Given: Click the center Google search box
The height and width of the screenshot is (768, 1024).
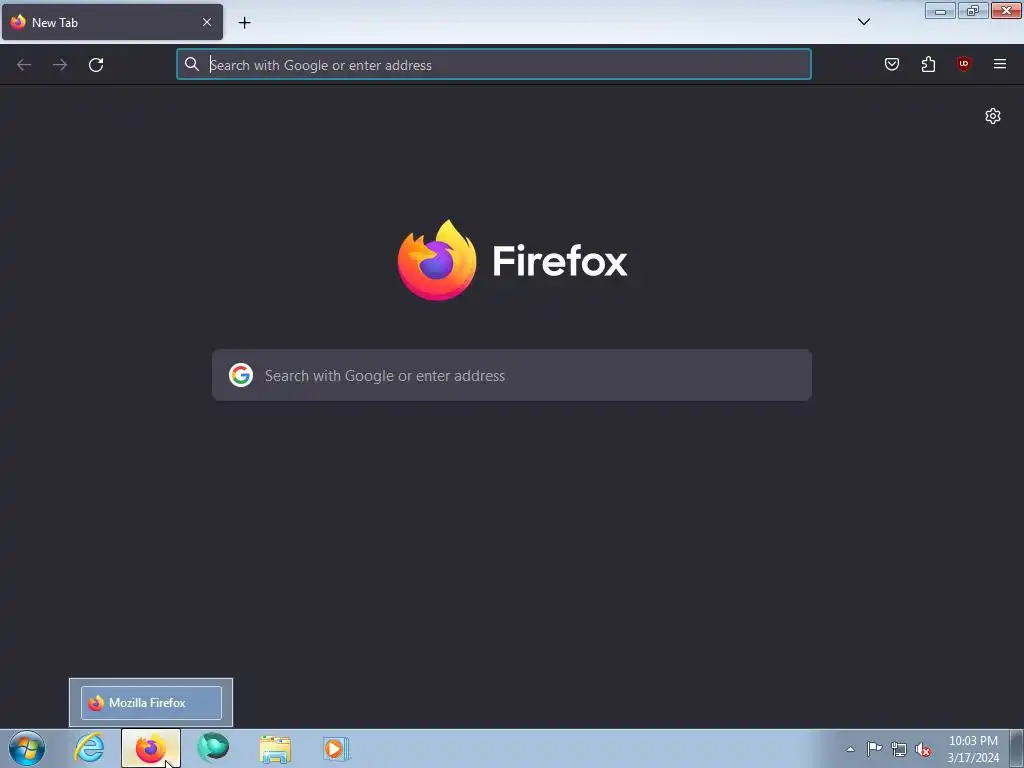Looking at the screenshot, I should (512, 376).
